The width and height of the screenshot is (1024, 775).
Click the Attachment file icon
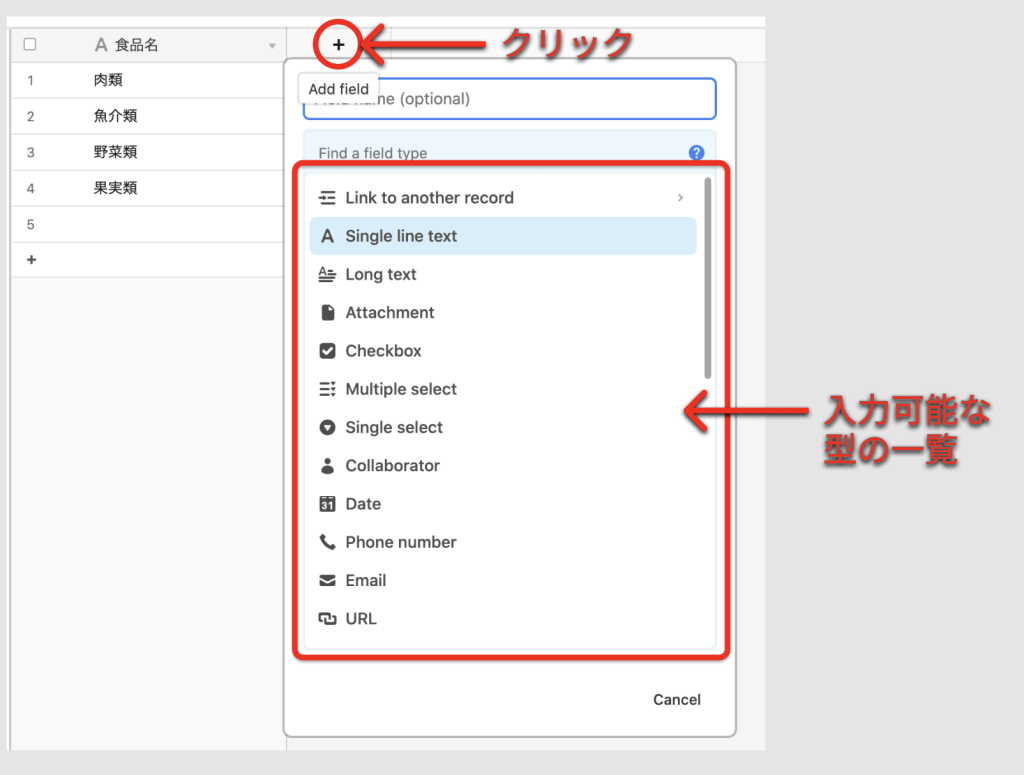327,313
